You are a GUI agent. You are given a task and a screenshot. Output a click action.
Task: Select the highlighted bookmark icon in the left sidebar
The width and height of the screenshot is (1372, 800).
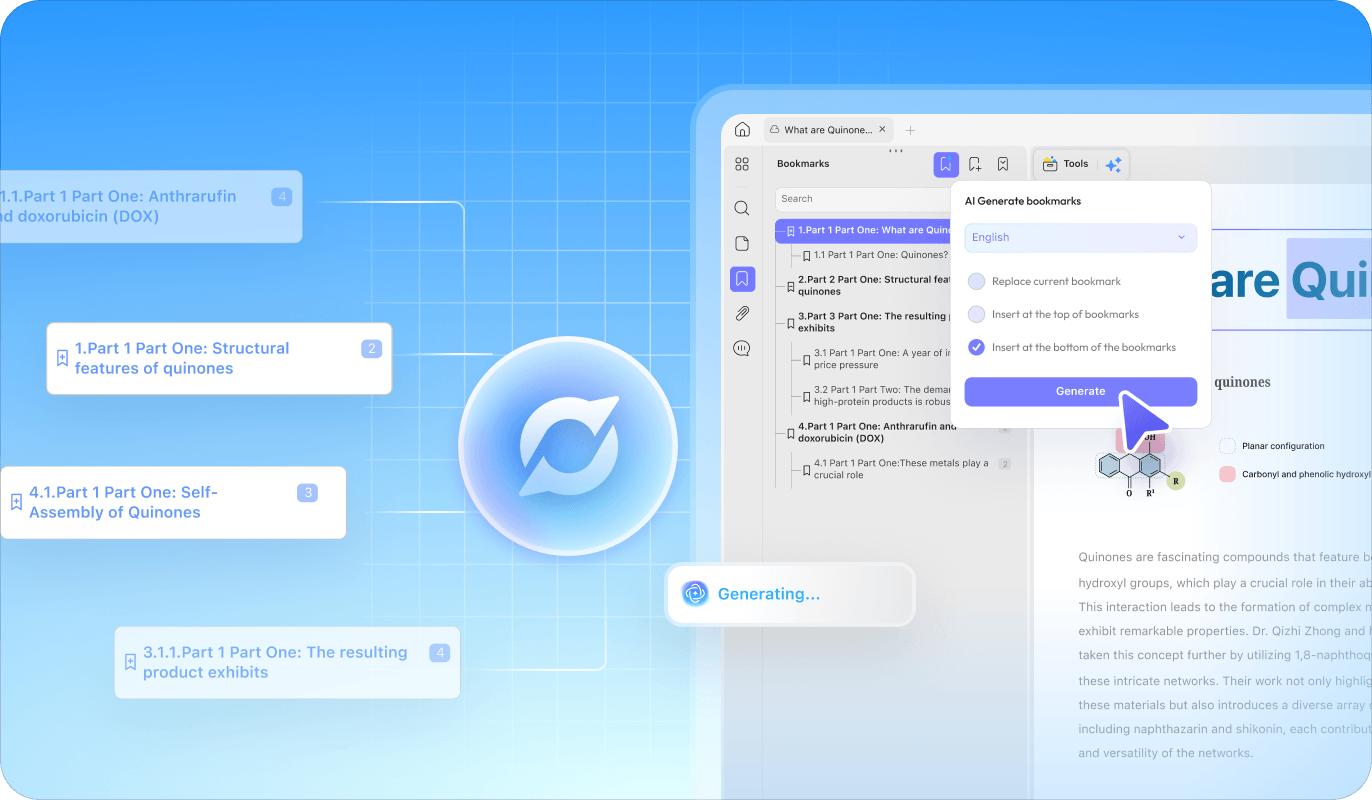pyautogui.click(x=742, y=279)
